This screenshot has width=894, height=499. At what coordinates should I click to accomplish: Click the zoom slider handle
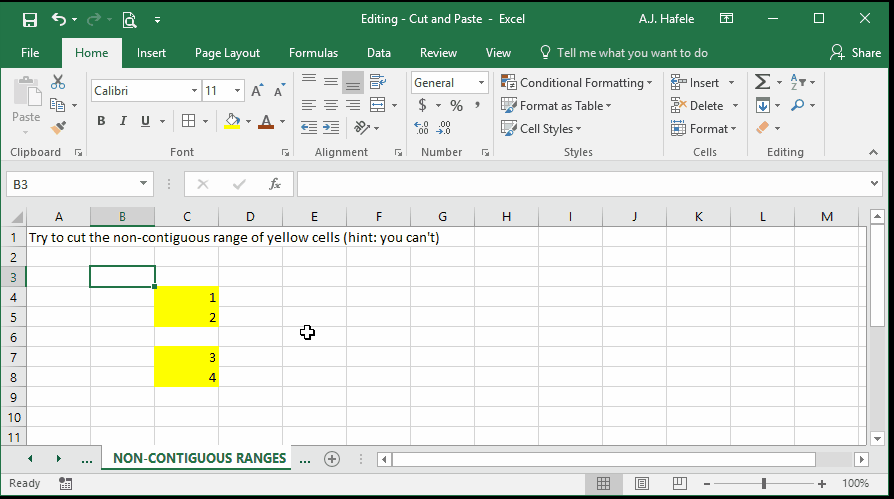tap(763, 484)
